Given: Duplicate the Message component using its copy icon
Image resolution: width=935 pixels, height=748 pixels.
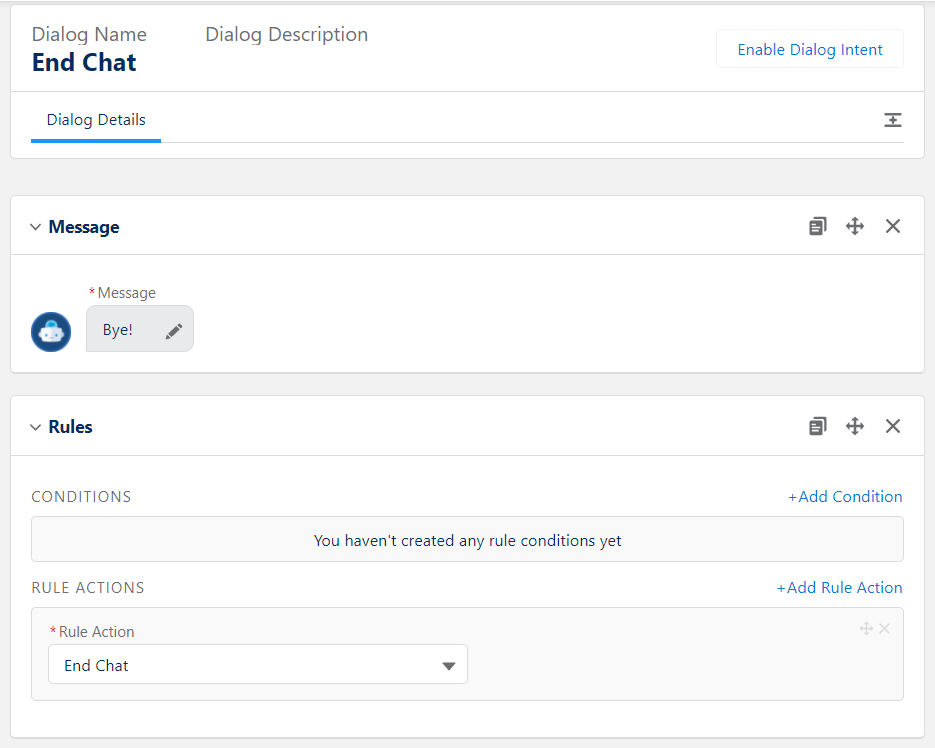Looking at the screenshot, I should tap(818, 227).
